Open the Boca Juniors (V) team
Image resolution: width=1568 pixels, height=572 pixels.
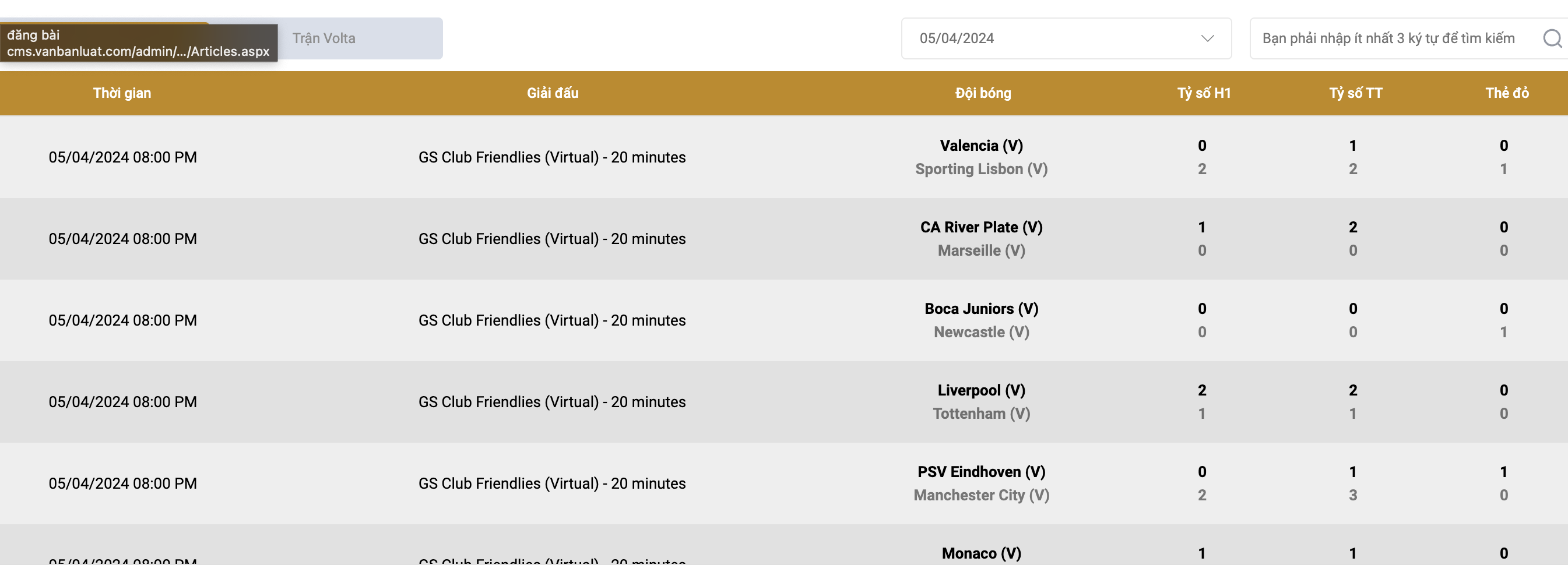[x=981, y=309]
